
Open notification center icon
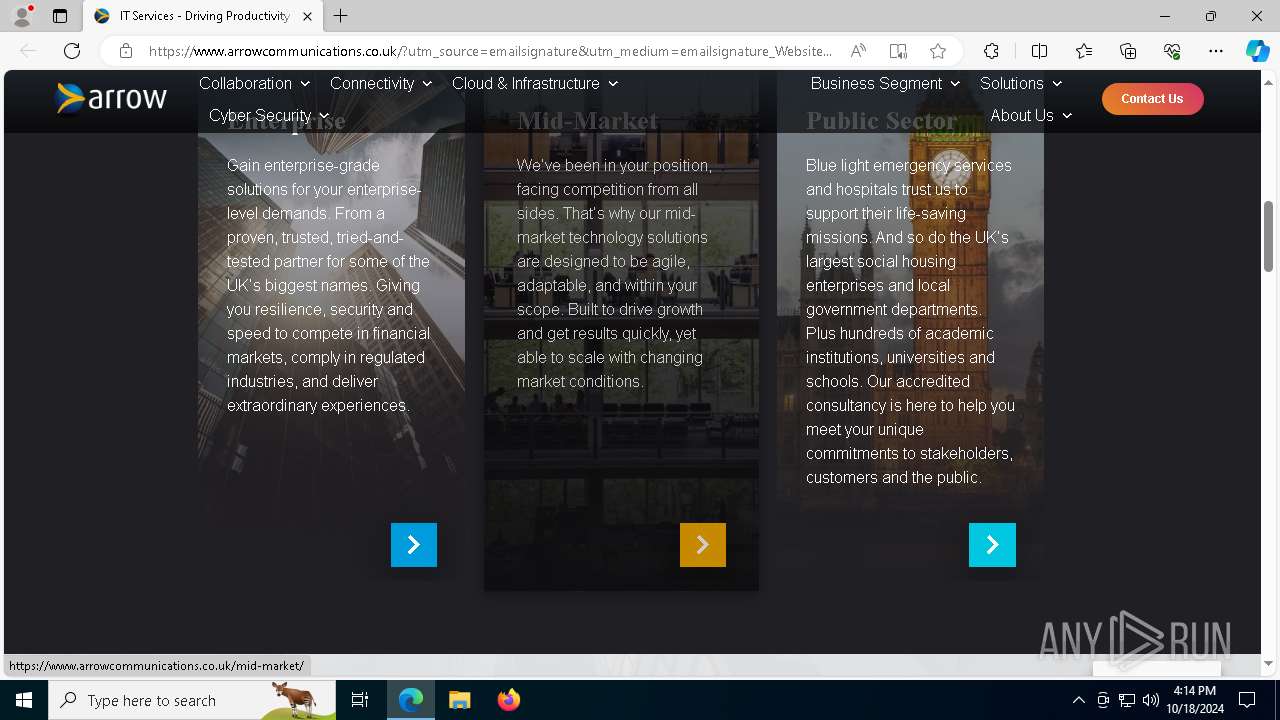[x=1247, y=700]
